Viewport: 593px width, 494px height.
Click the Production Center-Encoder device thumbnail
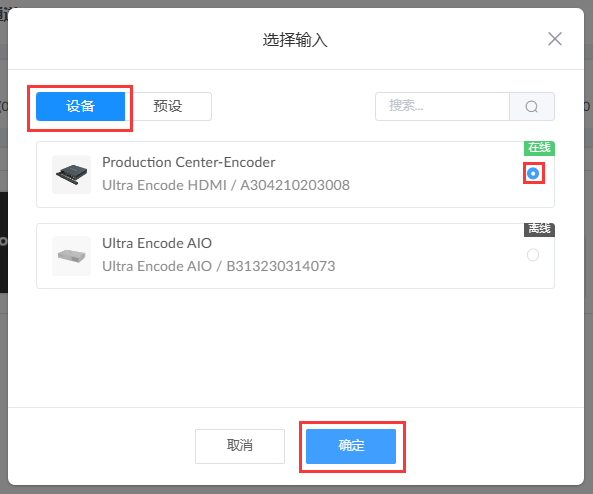tap(71, 174)
